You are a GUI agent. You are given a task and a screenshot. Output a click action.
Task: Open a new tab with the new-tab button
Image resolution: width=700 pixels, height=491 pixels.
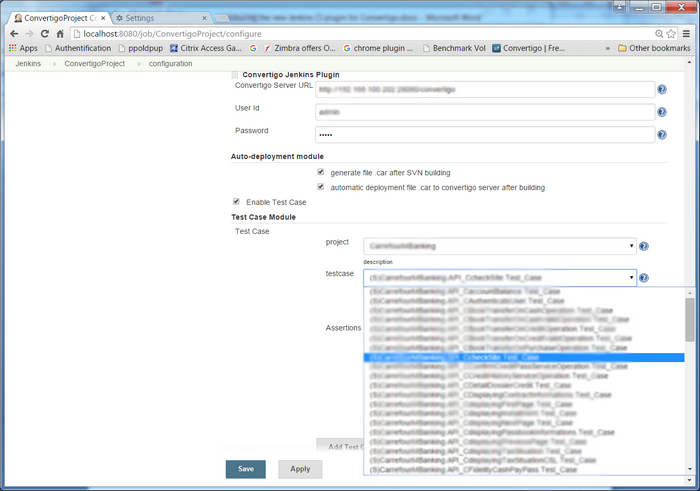[221, 18]
